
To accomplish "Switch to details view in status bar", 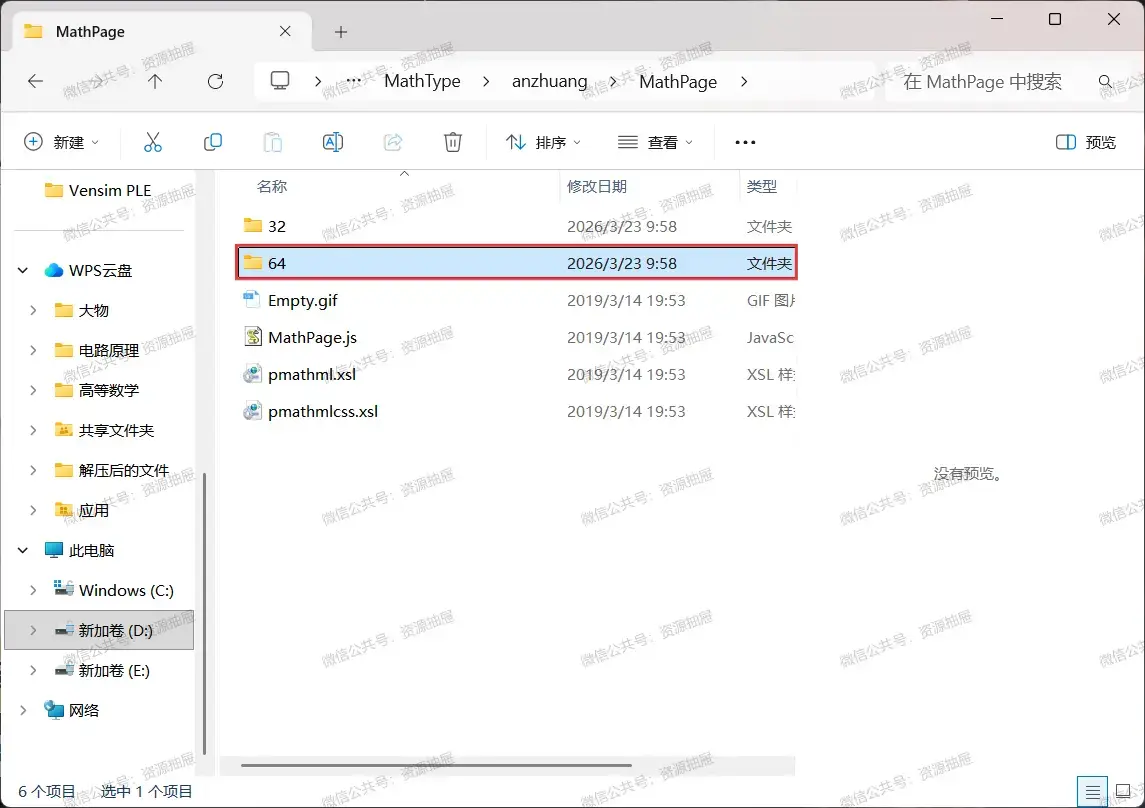I will 1092,791.
